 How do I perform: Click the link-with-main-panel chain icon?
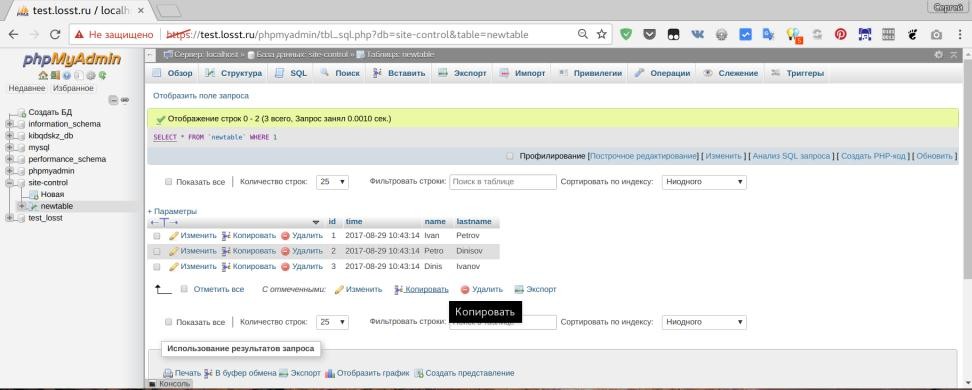[x=125, y=100]
